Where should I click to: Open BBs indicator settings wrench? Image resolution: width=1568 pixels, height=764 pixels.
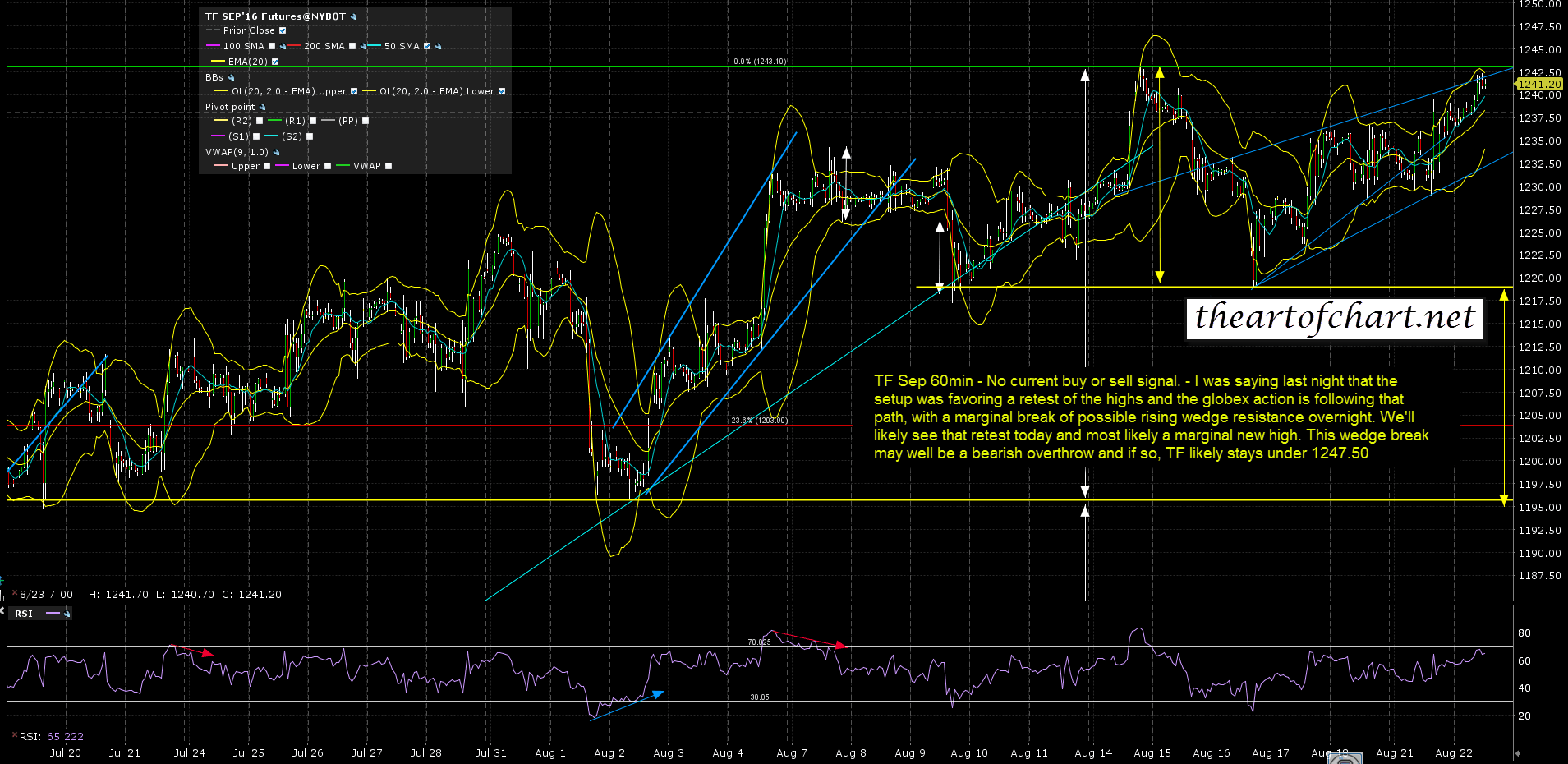(231, 77)
